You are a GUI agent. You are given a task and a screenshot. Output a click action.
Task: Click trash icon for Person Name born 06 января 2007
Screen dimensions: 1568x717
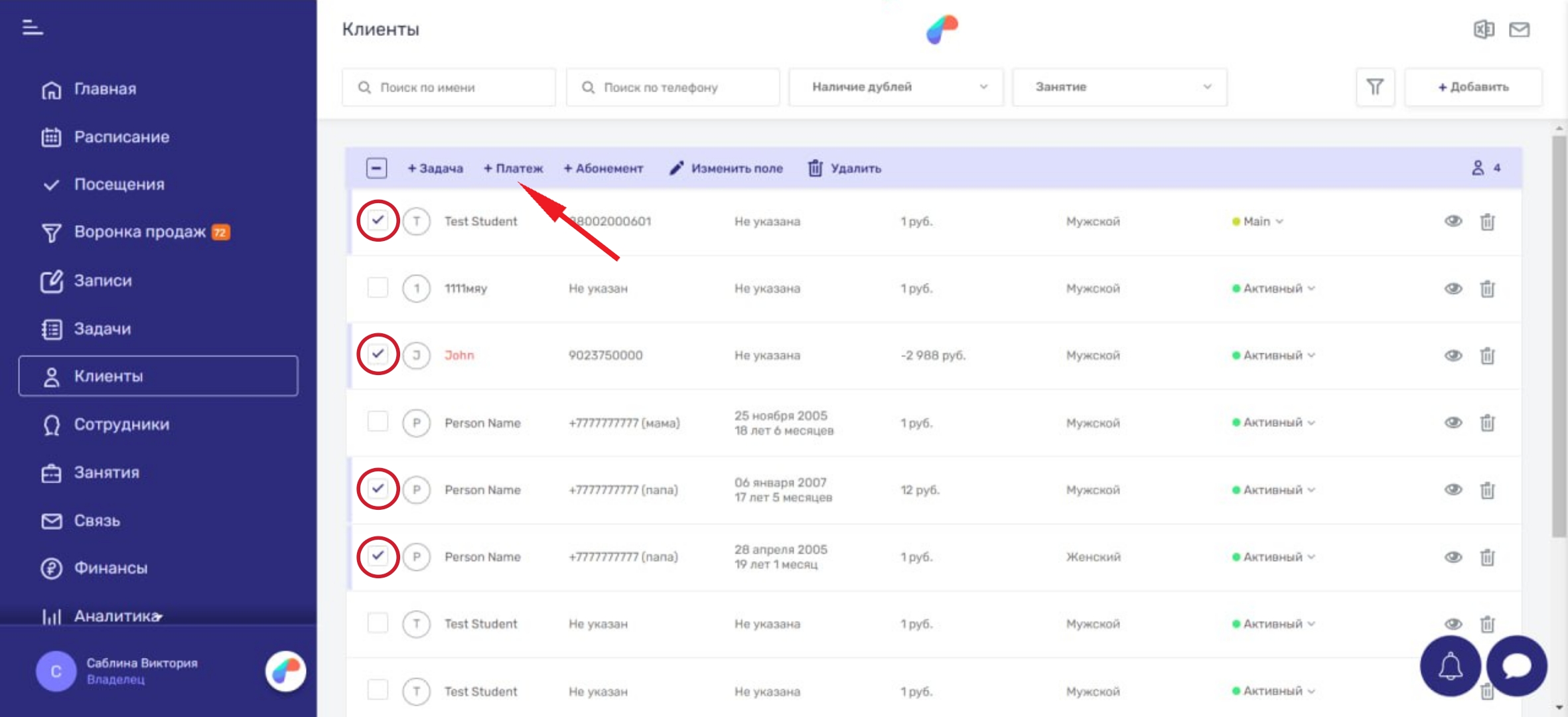(x=1487, y=489)
